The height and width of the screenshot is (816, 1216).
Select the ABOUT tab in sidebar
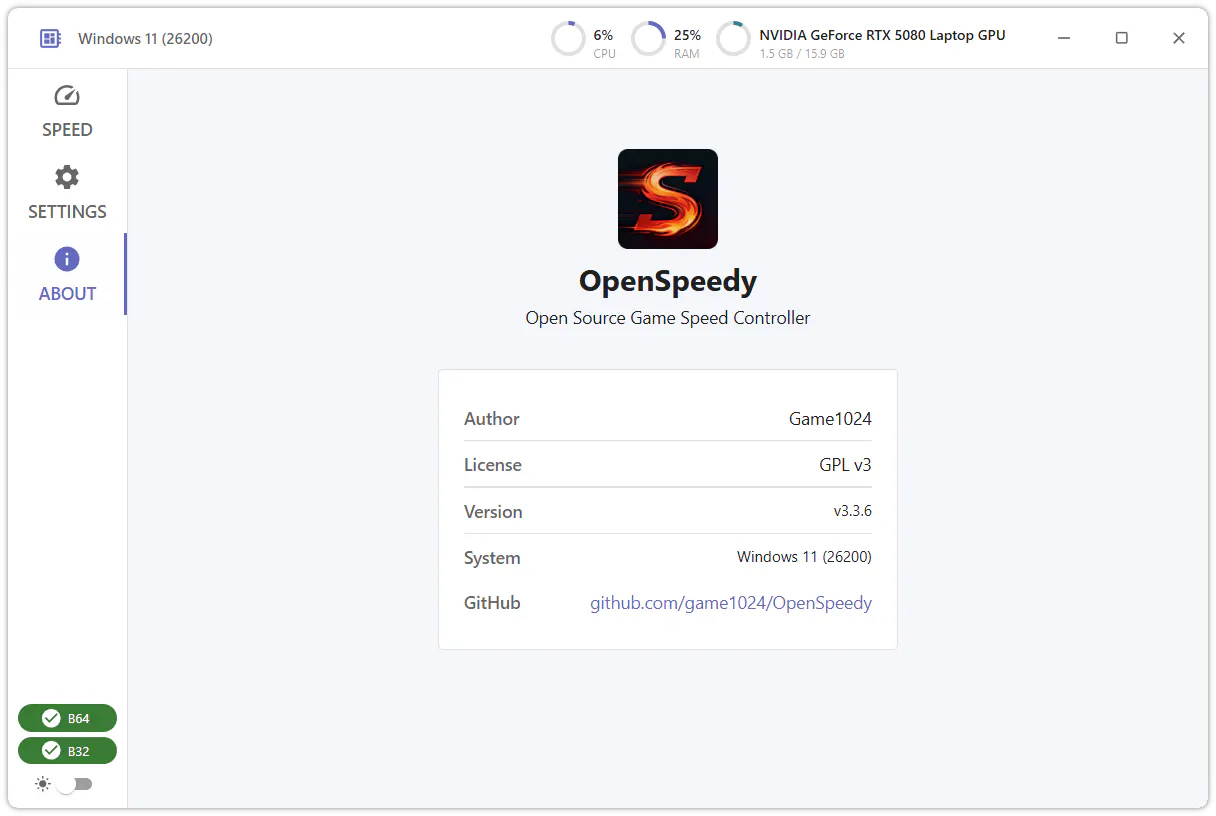(67, 274)
